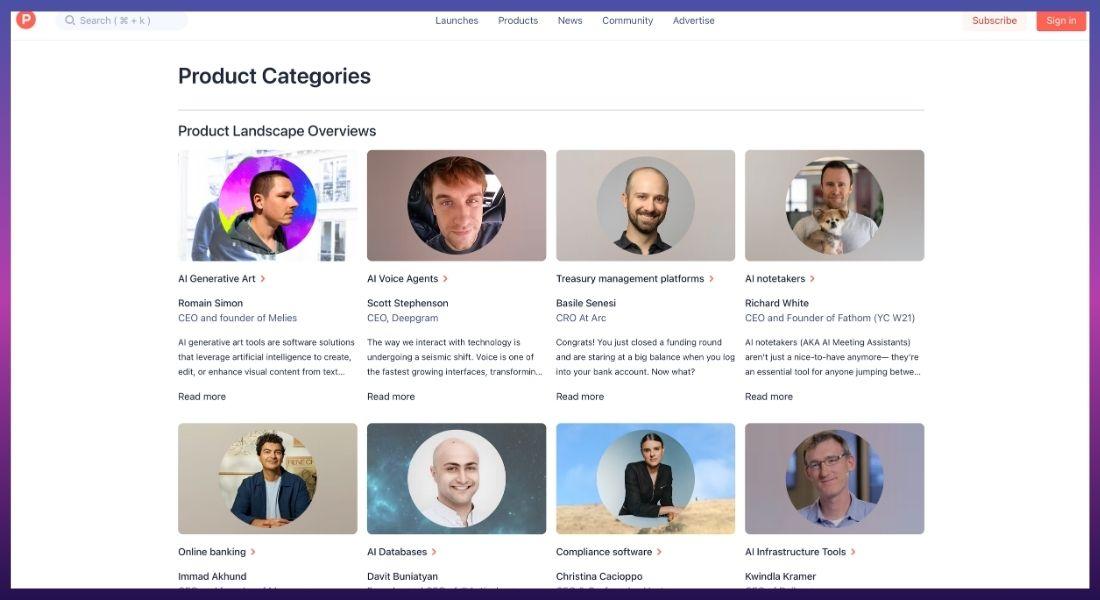Click chevron next to AI Generative Art

tap(263, 279)
